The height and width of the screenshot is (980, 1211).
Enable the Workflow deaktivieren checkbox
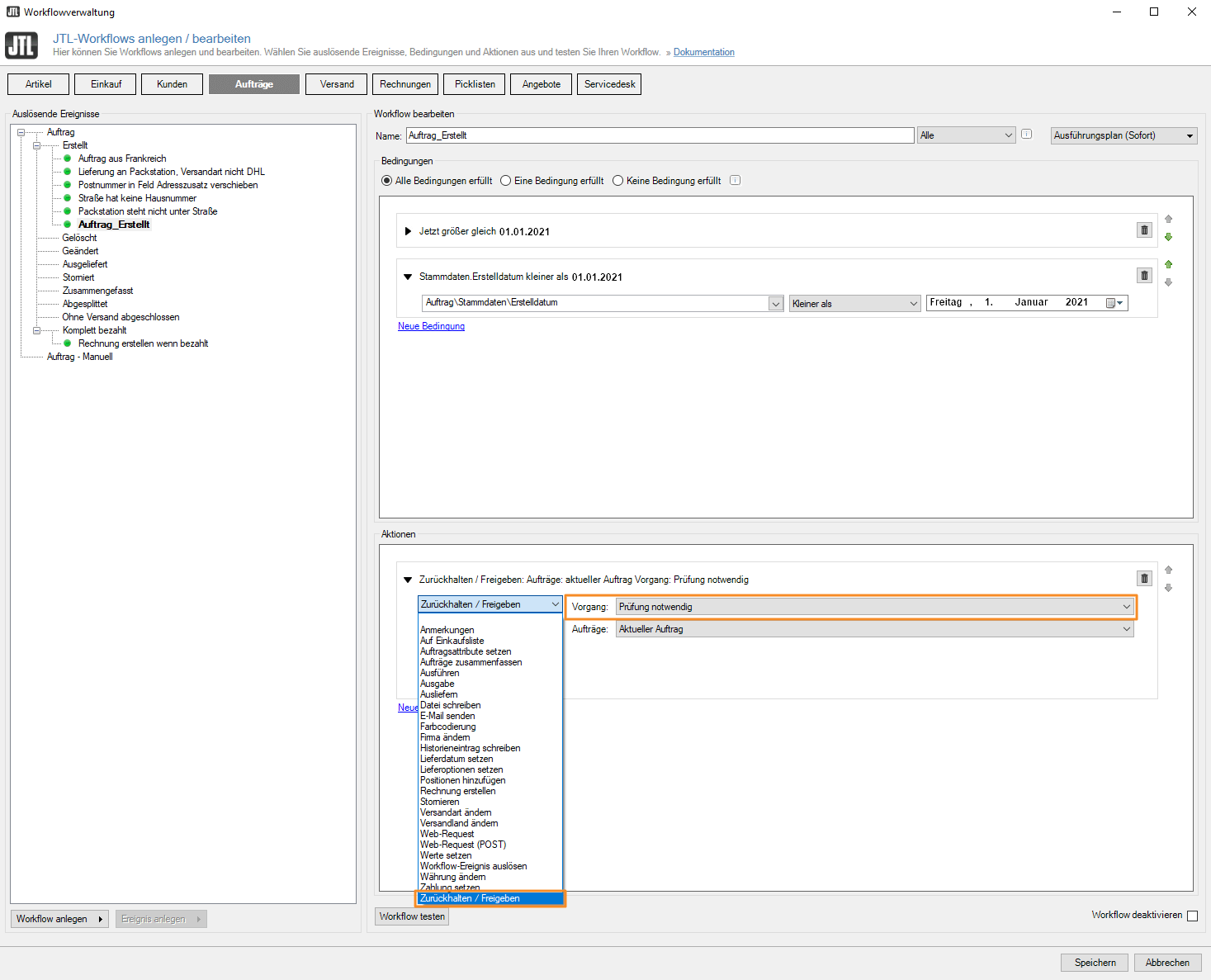(1192, 916)
